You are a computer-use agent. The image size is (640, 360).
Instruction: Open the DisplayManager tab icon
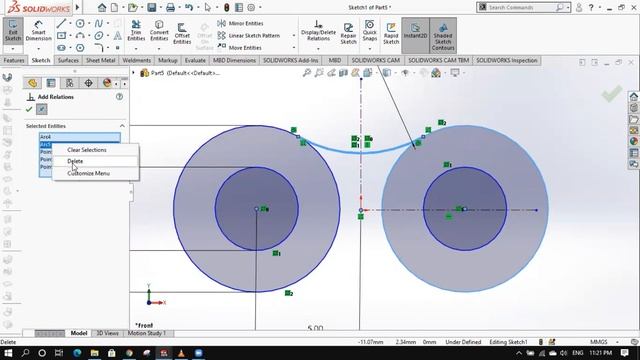[107, 83]
